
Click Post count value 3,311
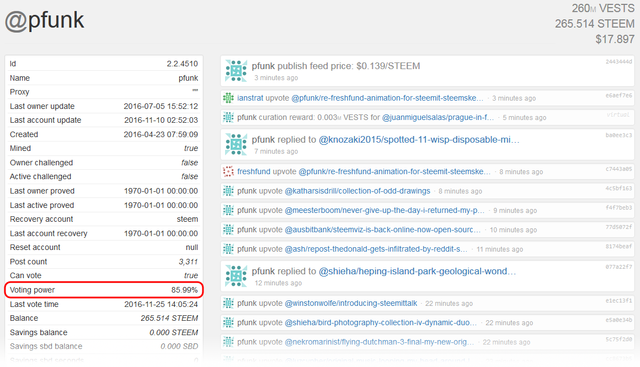[188, 262]
